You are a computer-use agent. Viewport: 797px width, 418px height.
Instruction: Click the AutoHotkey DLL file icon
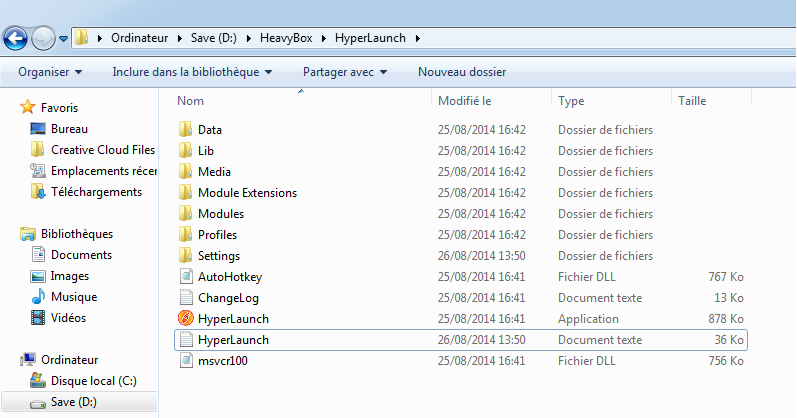(186, 276)
